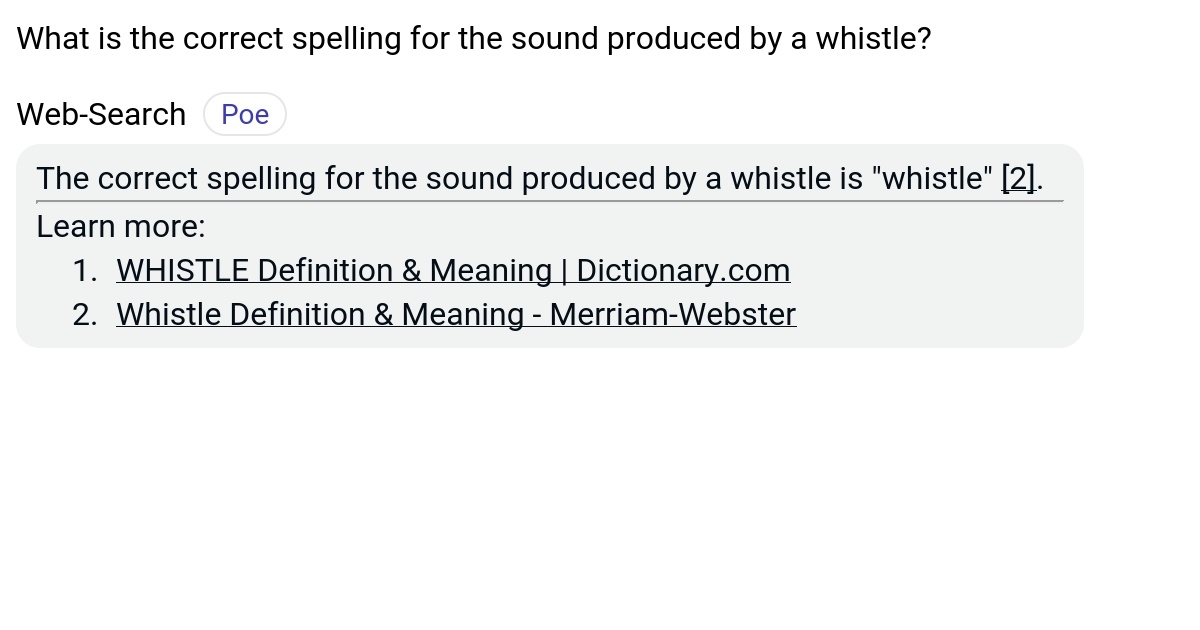Image resolution: width=1200 pixels, height=630 pixels.
Task: Click the Learn more heading
Action: click(x=120, y=226)
